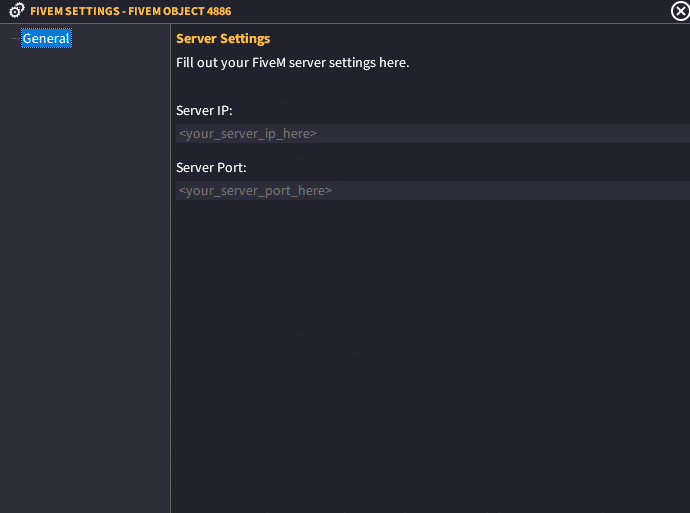
Task: Click the <your_server_ip_here> placeholder text
Action: 248,133
